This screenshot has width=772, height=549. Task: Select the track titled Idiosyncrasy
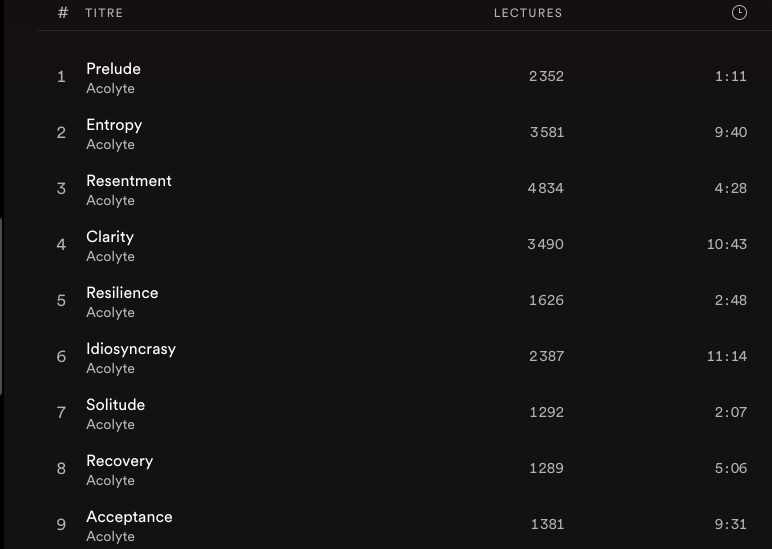(131, 349)
